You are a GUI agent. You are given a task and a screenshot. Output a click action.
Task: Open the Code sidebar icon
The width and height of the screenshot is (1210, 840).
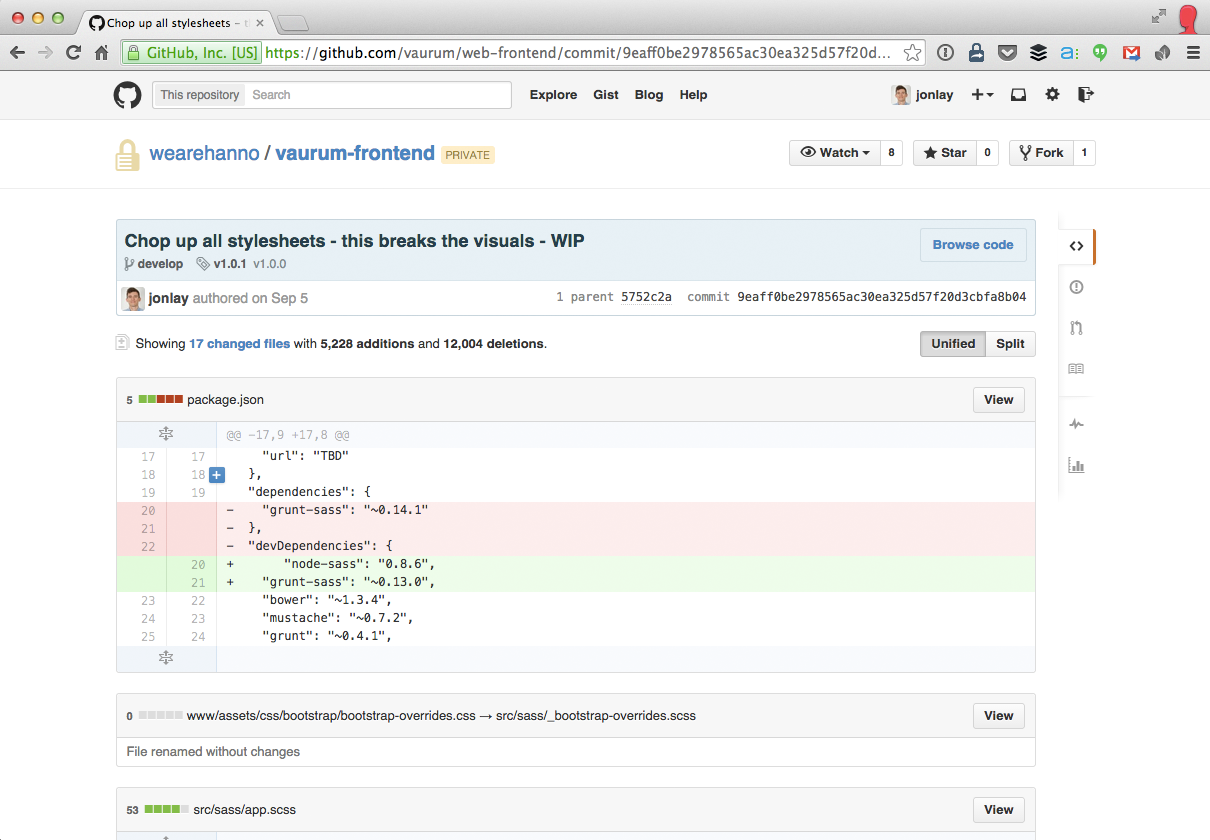tap(1076, 246)
